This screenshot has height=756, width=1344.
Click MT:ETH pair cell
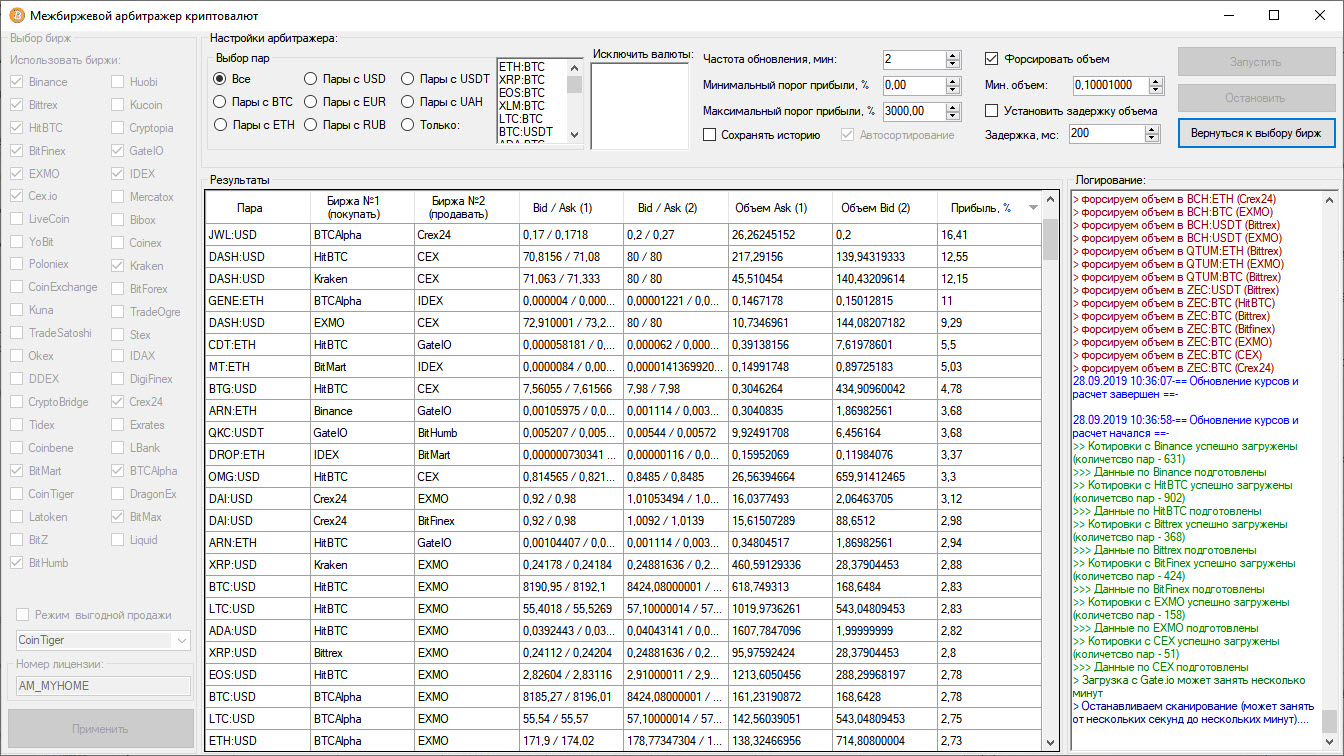(258, 367)
